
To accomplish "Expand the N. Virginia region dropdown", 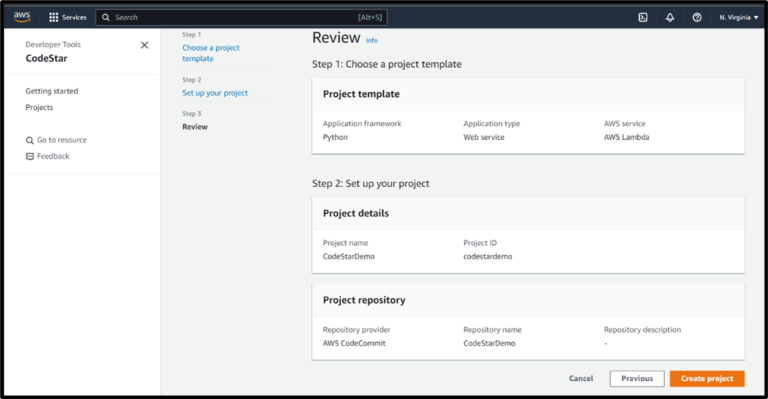I will 739,17.
